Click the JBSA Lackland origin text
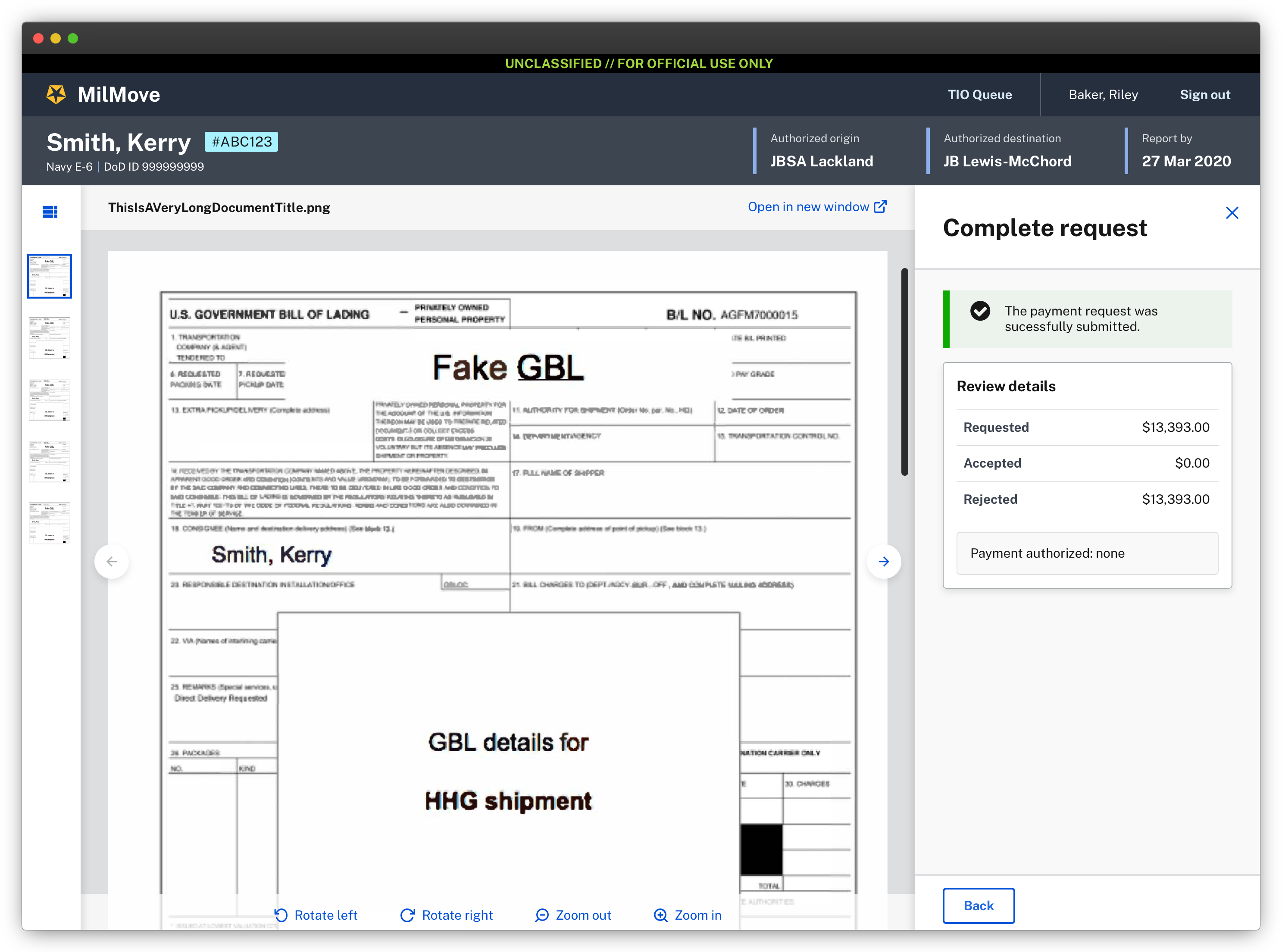This screenshot has height=952, width=1282. pyautogui.click(x=822, y=161)
